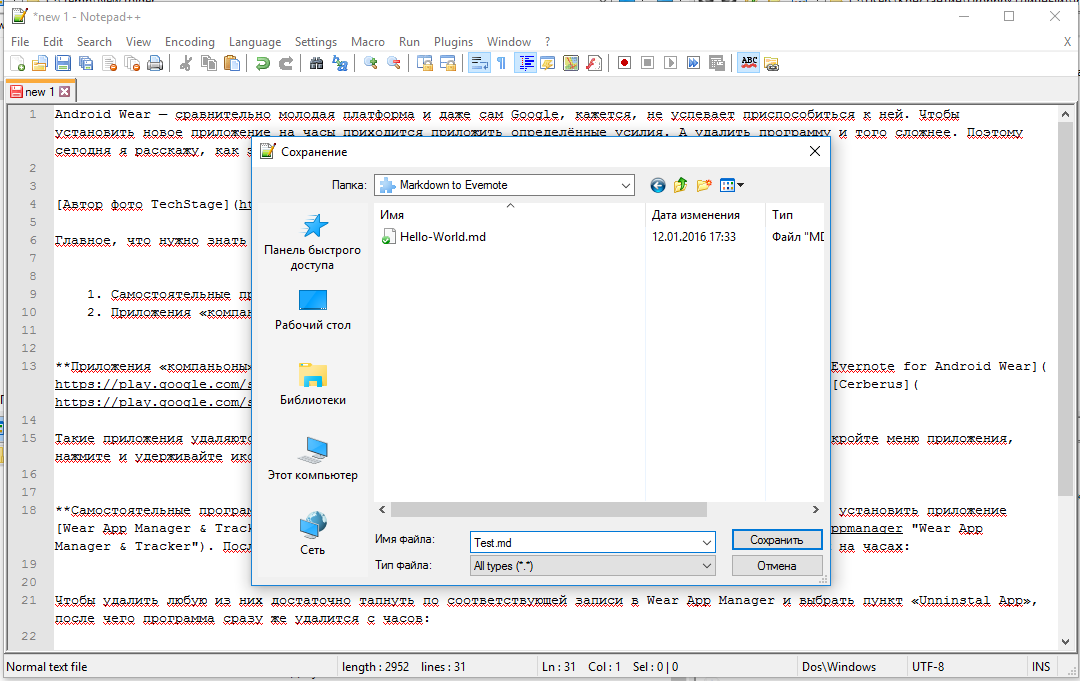
Task: Open the File menu
Action: [x=20, y=42]
